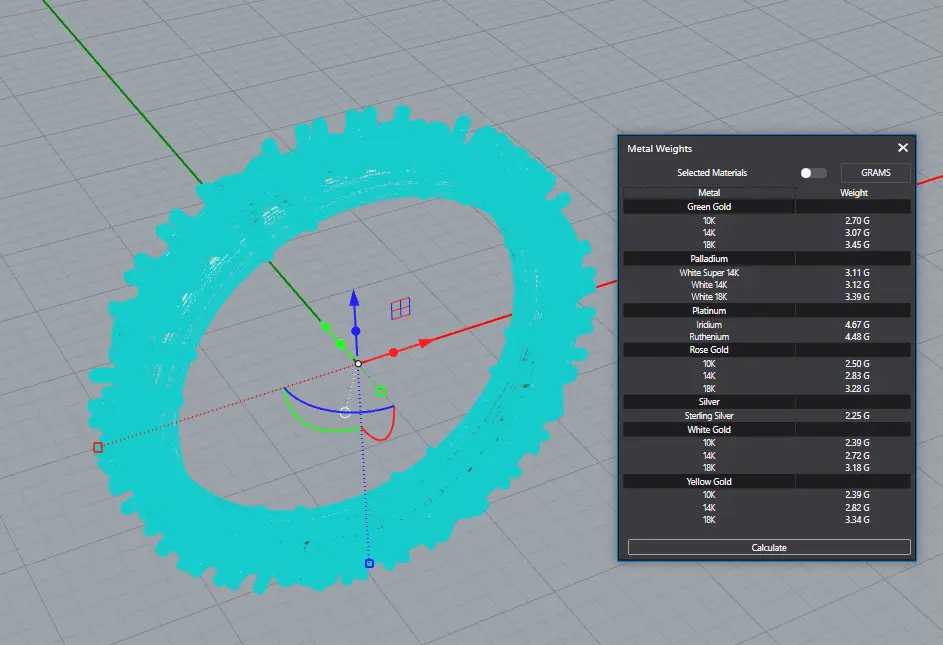The image size is (943, 645).
Task: Click the GRAMS unit button
Action: click(x=875, y=173)
